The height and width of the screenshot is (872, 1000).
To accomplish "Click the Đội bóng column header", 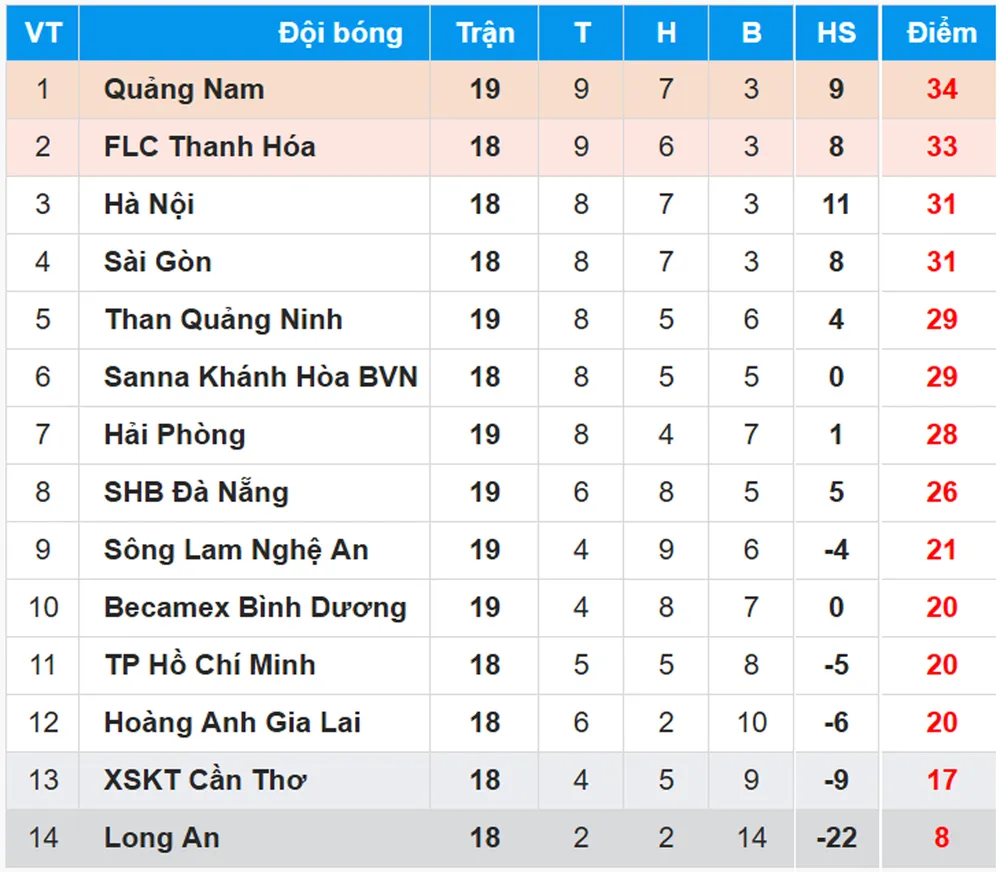I will pyautogui.click(x=340, y=33).
